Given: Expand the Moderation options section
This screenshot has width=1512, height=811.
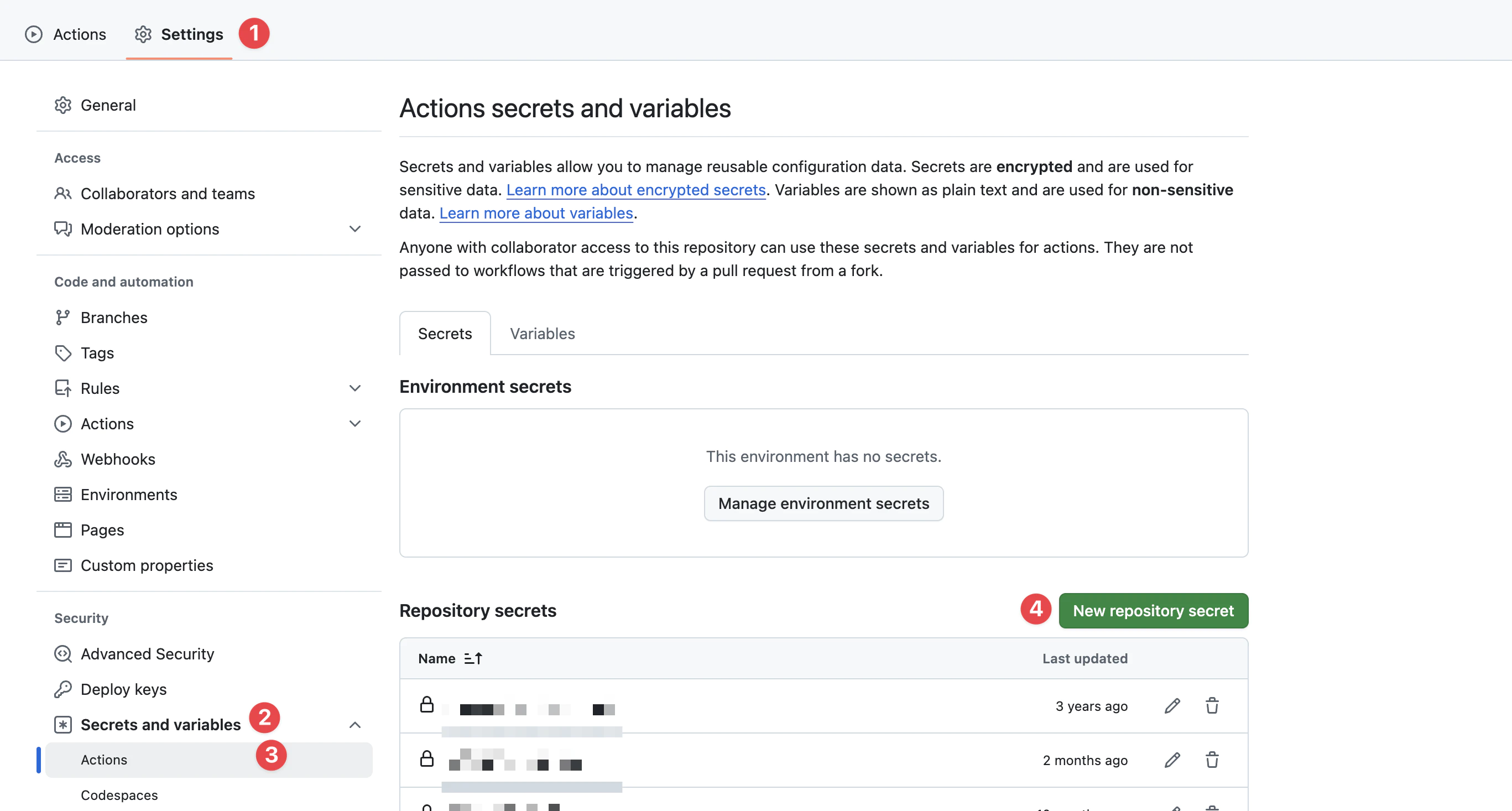Looking at the screenshot, I should [x=354, y=229].
